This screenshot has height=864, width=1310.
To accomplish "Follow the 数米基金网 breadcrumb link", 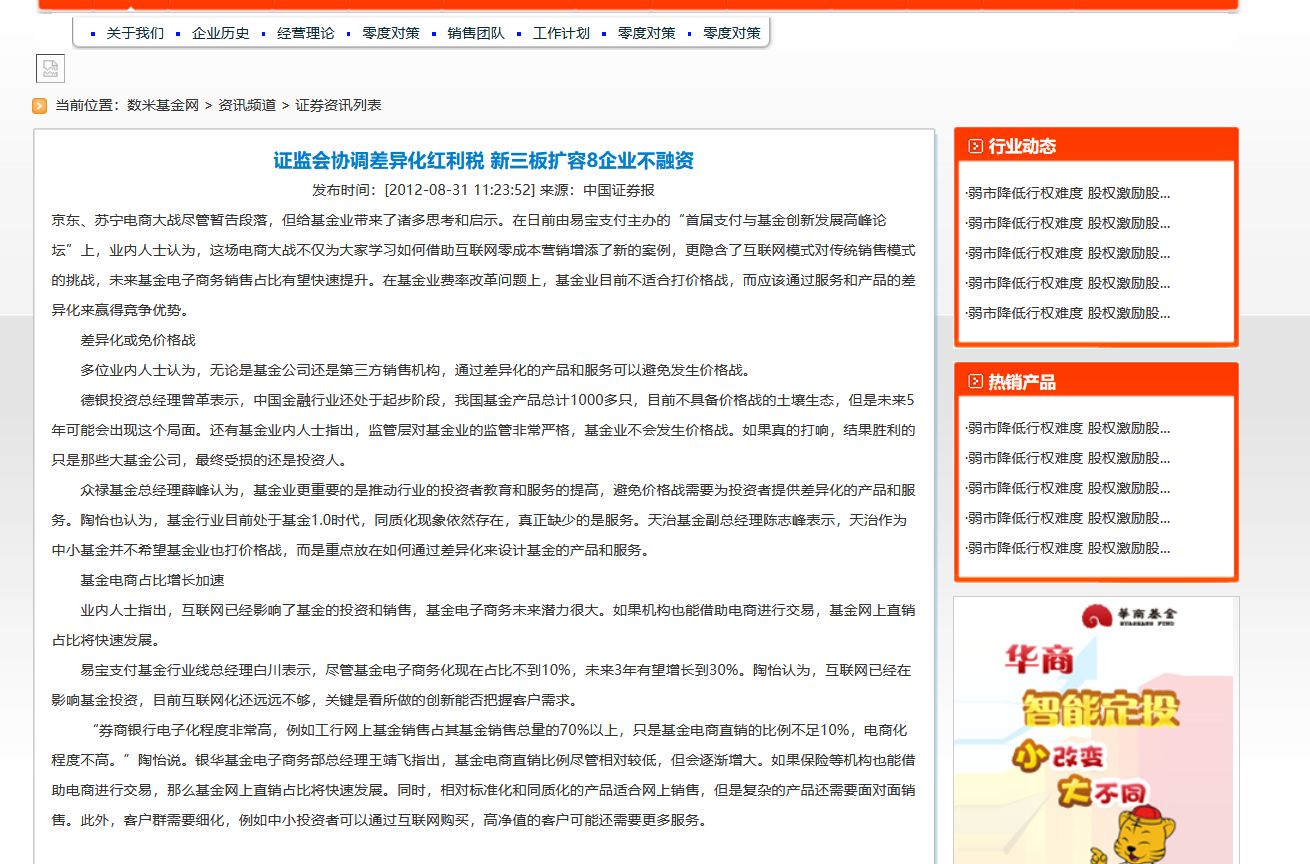I will click(163, 105).
